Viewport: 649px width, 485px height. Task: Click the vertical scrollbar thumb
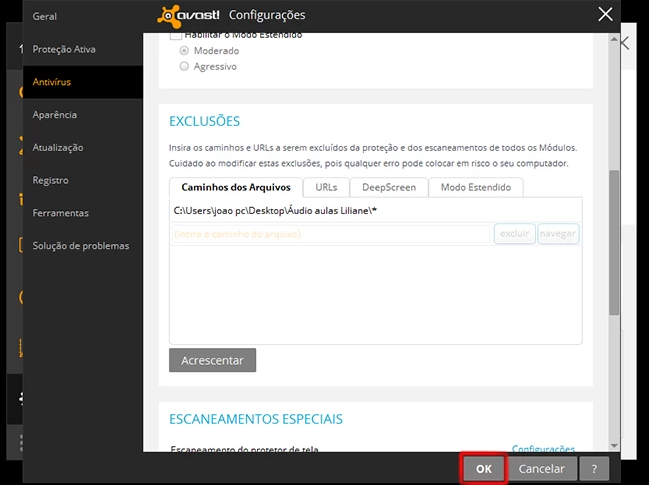[x=614, y=243]
